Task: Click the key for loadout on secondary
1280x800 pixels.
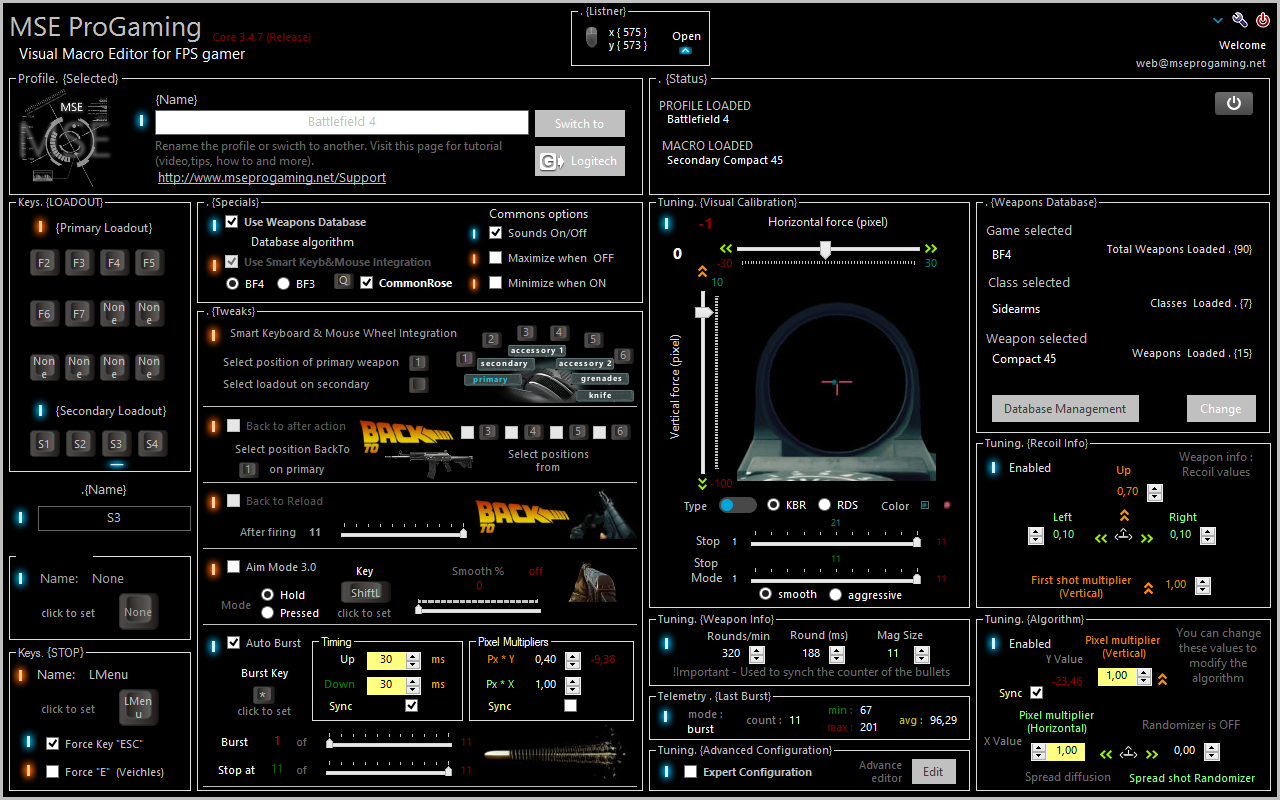Action: [x=419, y=384]
